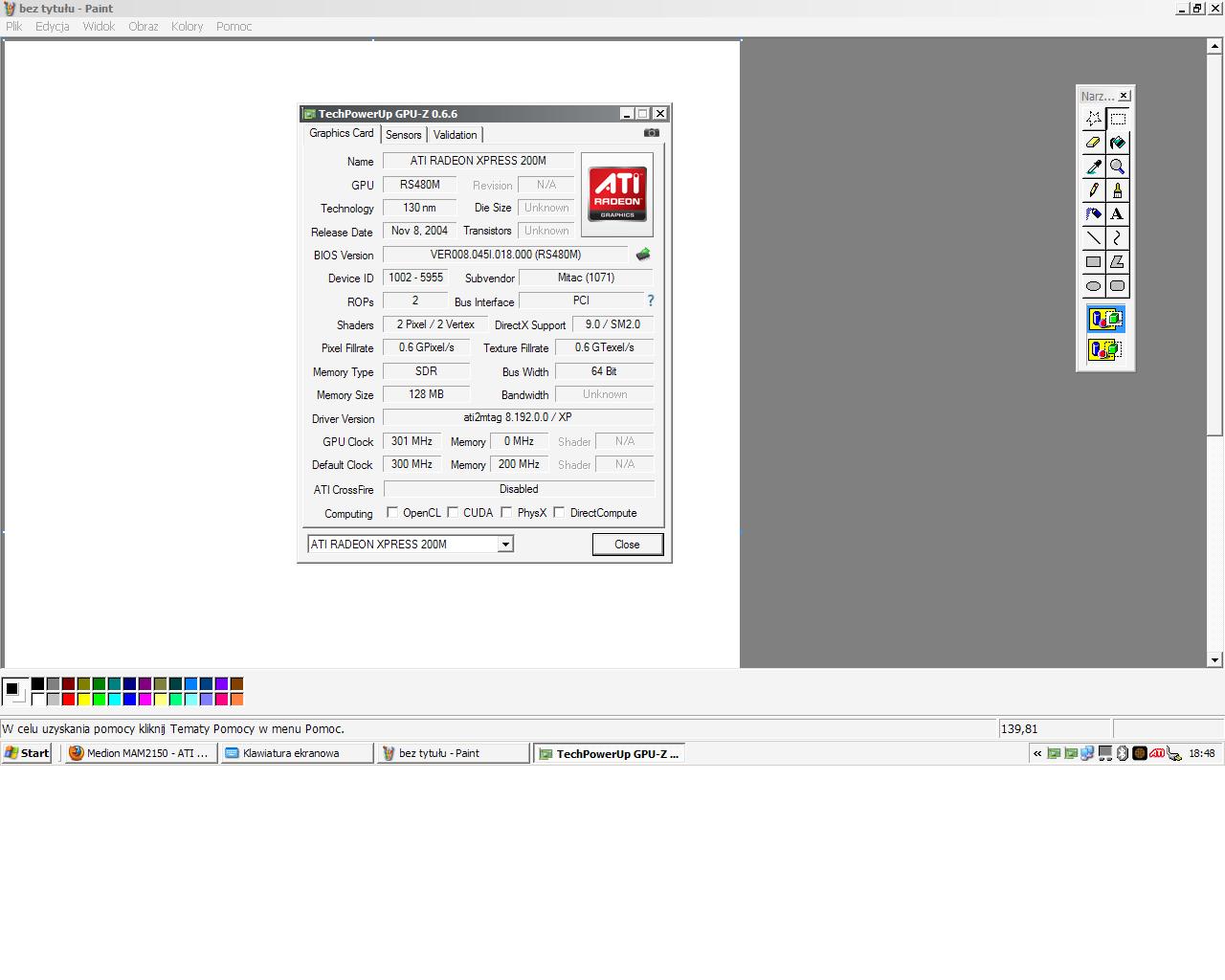Choose the Eraser tool
This screenshot has width=1225, height=980.
point(1094,143)
